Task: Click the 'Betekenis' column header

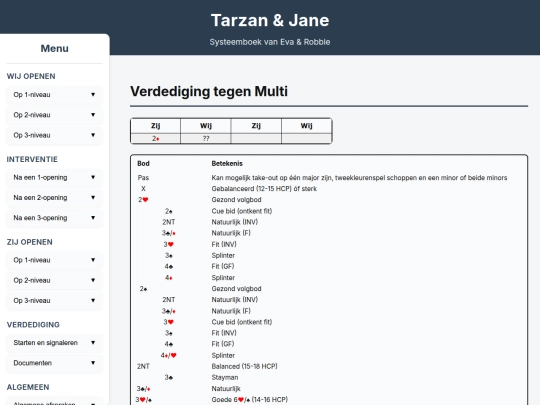Action: pyautogui.click(x=227, y=164)
